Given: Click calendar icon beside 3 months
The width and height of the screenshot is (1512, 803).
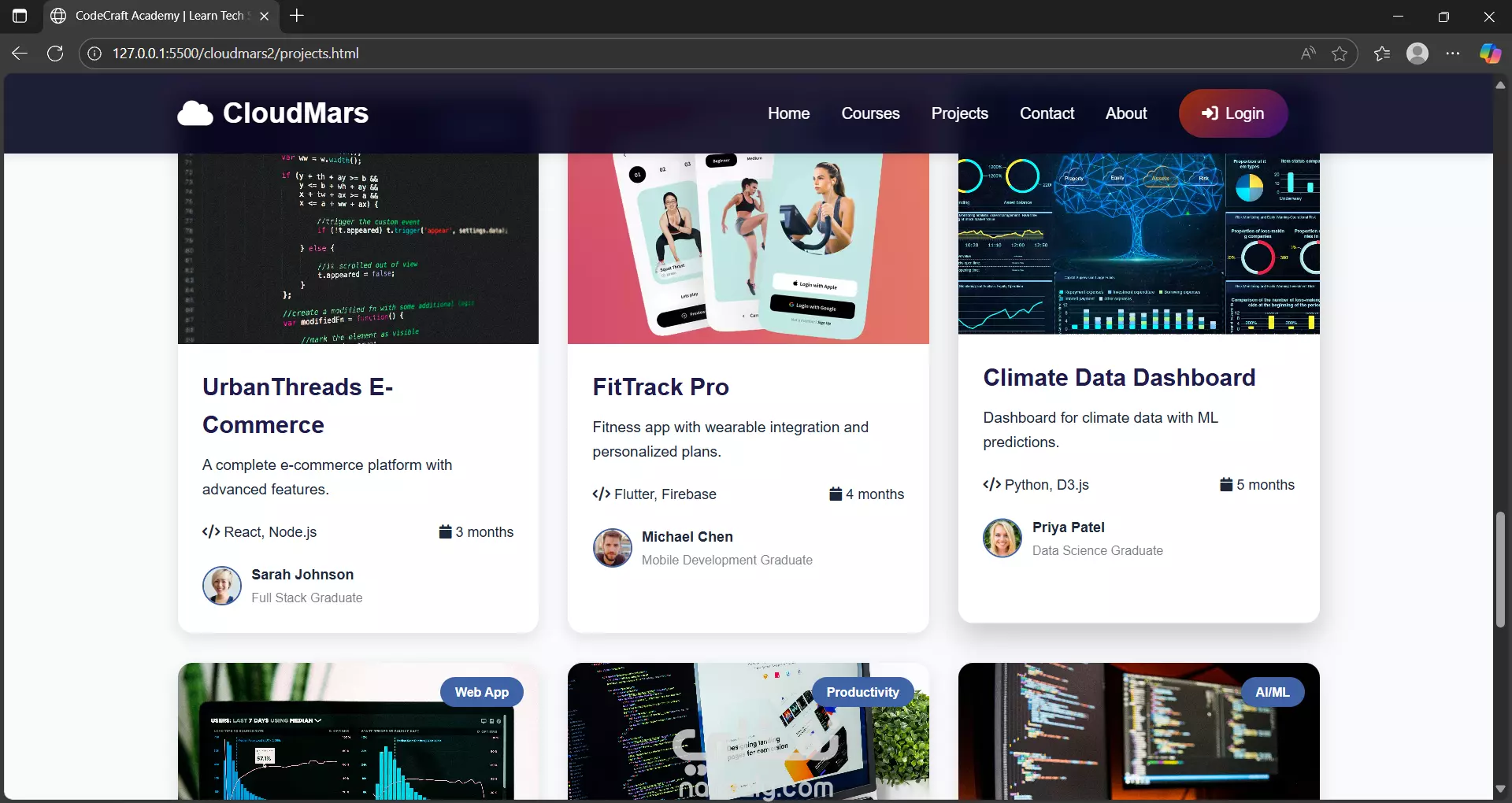Looking at the screenshot, I should 446,531.
